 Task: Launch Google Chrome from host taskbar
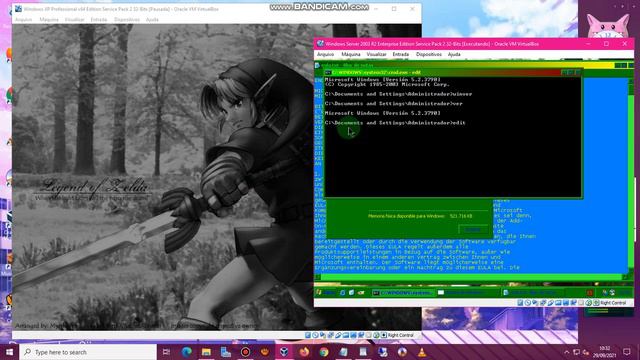tap(324, 352)
